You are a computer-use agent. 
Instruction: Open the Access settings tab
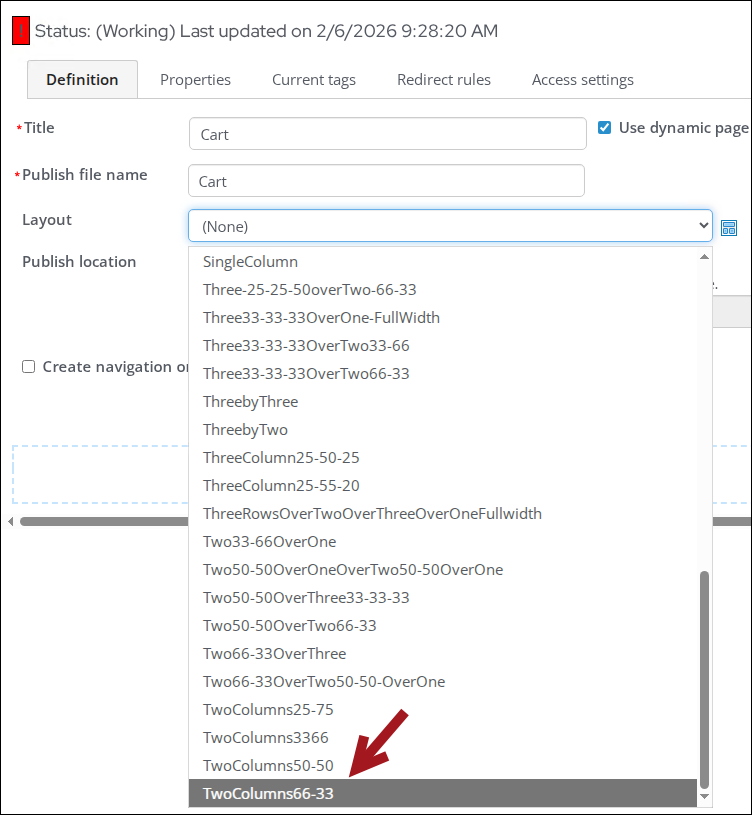[x=582, y=80]
